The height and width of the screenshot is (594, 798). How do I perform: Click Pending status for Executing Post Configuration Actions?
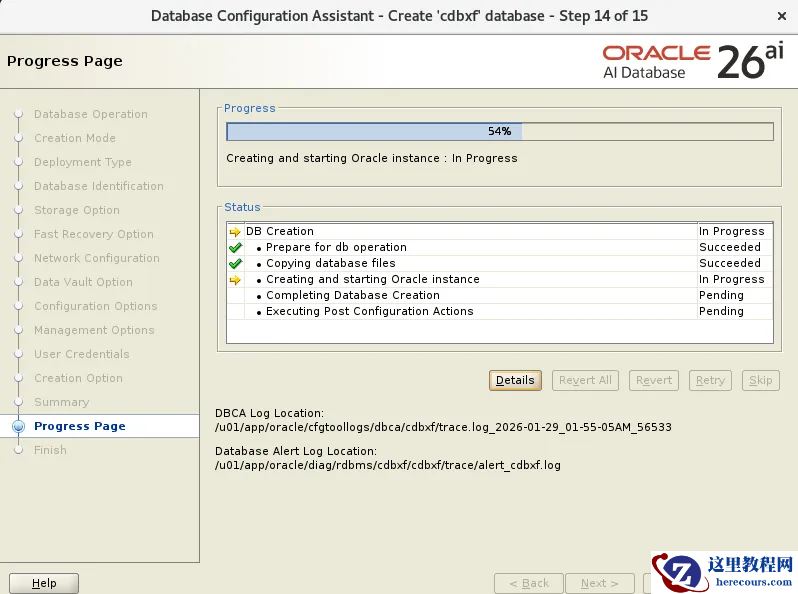721,311
